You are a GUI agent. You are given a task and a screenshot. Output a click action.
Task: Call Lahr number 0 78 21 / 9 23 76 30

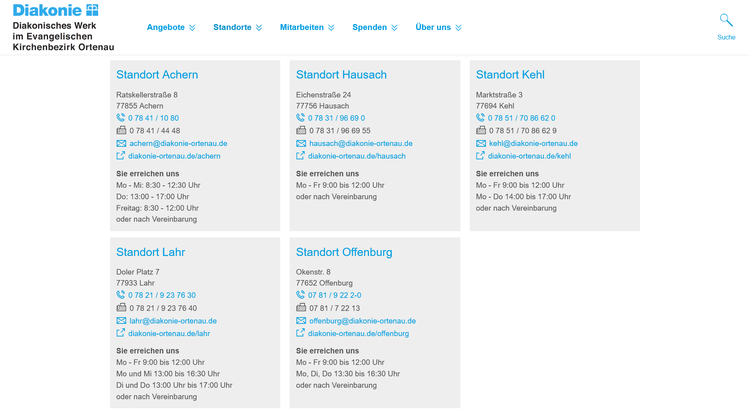(x=162, y=295)
